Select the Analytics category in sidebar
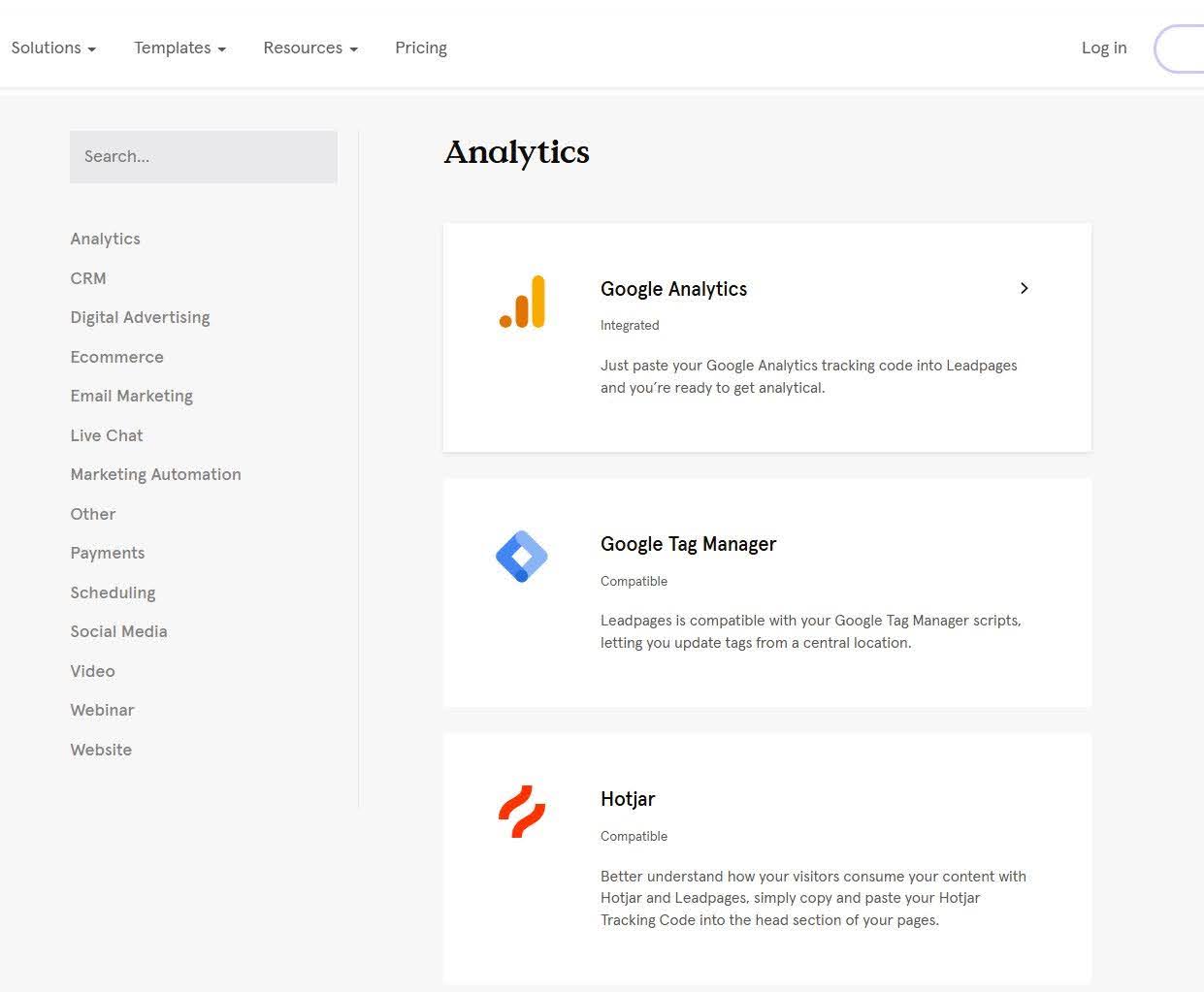 tap(105, 239)
